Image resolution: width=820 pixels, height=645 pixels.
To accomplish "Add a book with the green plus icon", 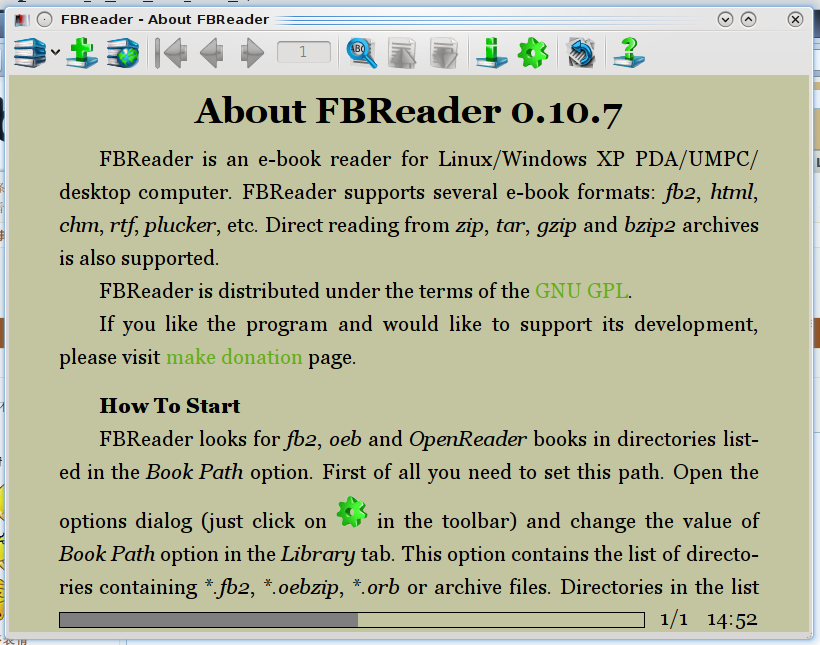I will point(82,53).
